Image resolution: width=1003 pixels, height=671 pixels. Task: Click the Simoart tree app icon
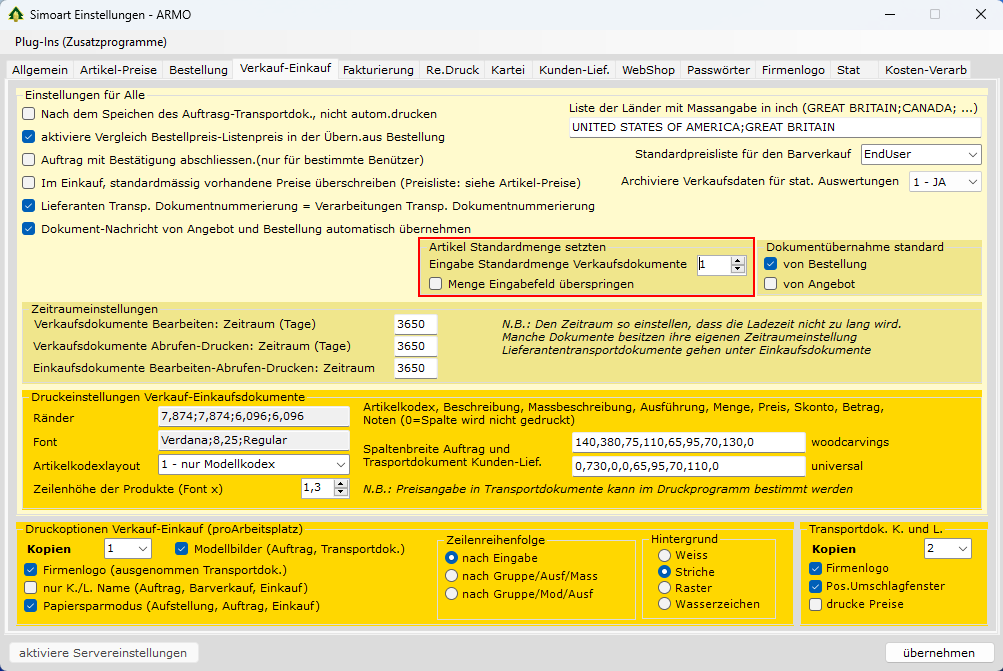coord(15,14)
